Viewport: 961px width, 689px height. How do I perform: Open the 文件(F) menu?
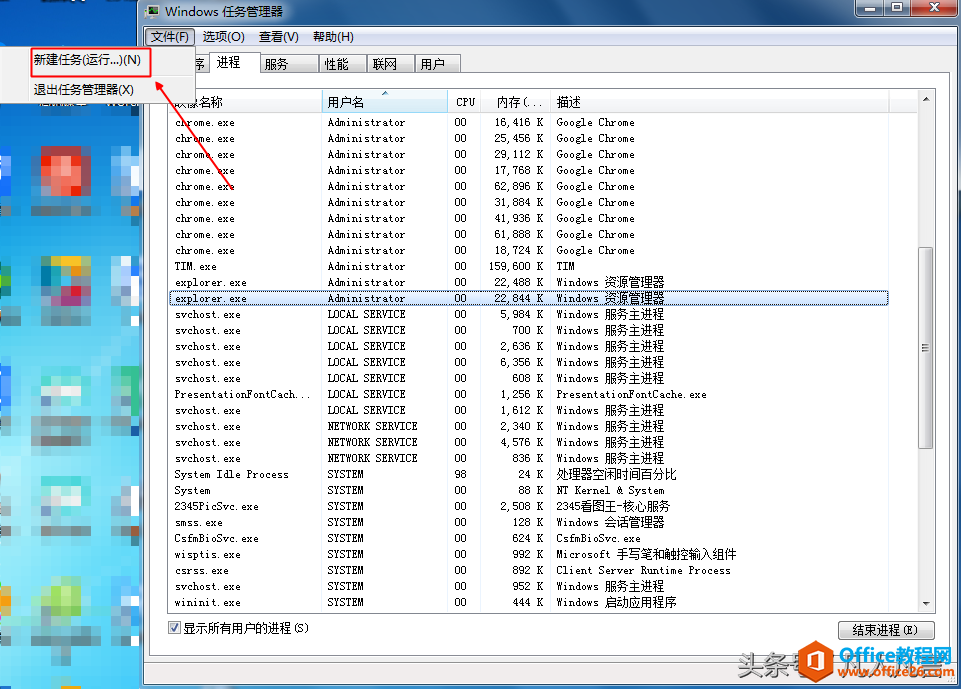[170, 37]
